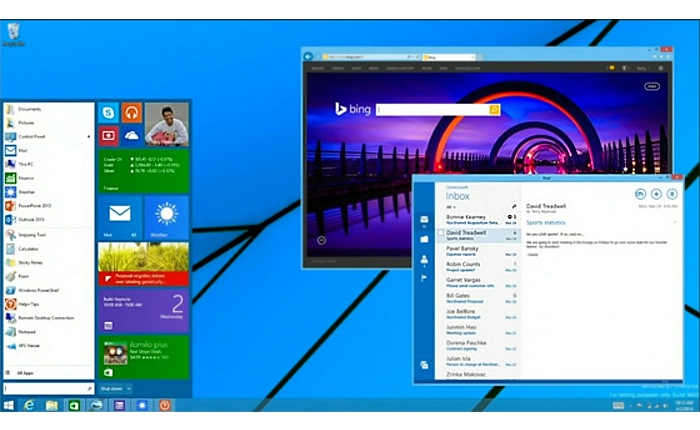Screen dimensions: 700x430
Task: Click the Windows Start button on taskbar
Action: tap(8, 405)
